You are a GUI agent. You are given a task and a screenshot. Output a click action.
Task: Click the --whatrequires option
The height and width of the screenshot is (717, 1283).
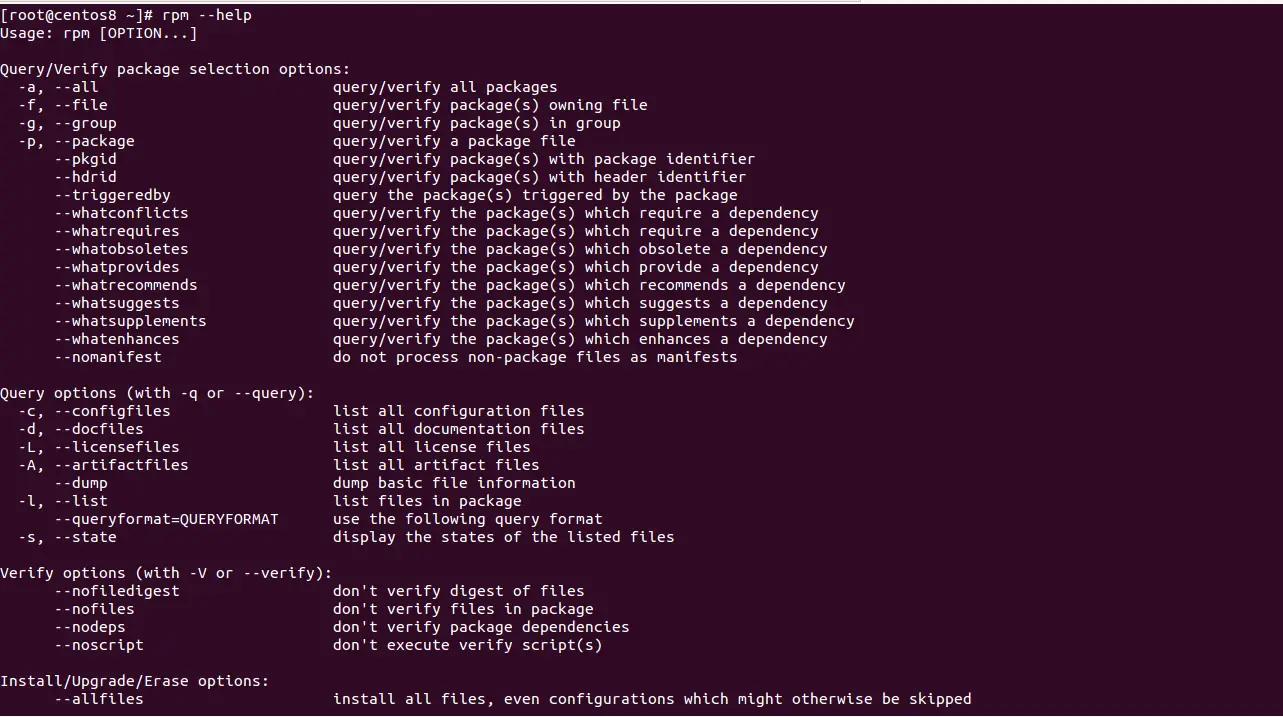tap(117, 231)
